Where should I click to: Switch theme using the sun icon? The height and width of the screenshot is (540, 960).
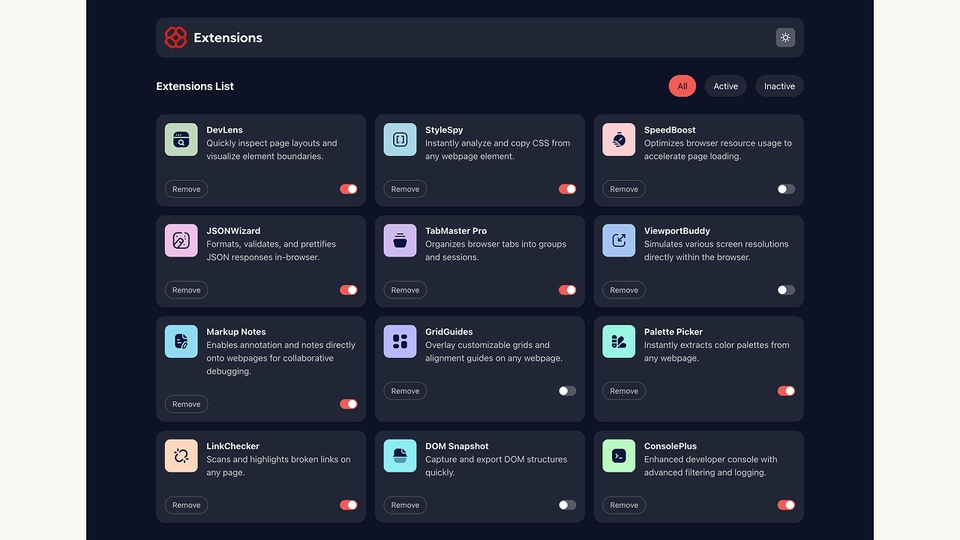[x=785, y=38]
